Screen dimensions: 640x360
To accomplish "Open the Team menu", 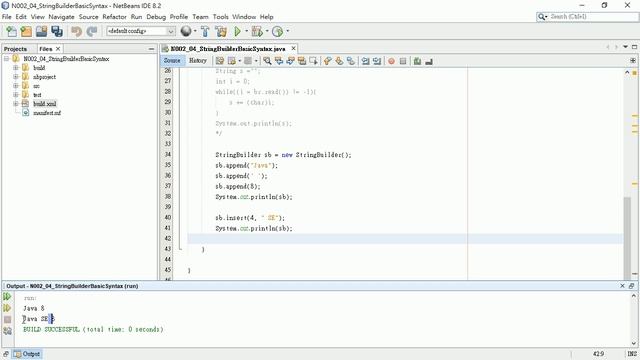I will click(200, 17).
